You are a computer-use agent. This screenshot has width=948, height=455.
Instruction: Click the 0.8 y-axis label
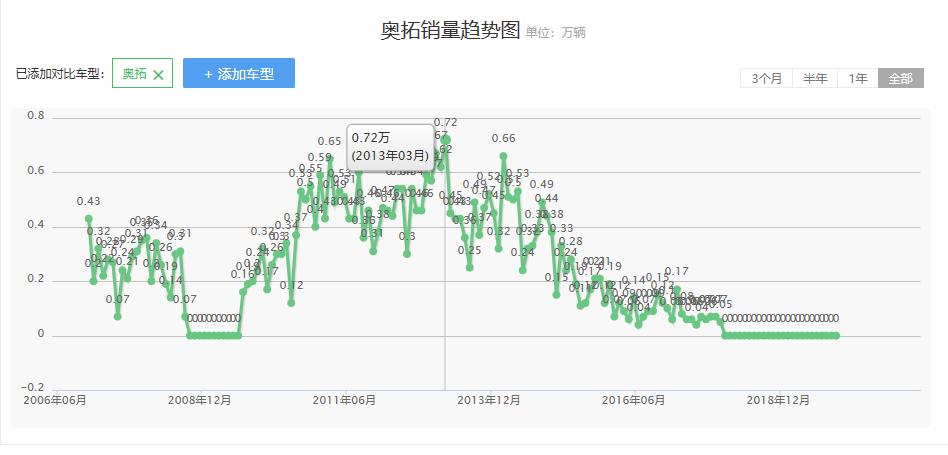36,115
